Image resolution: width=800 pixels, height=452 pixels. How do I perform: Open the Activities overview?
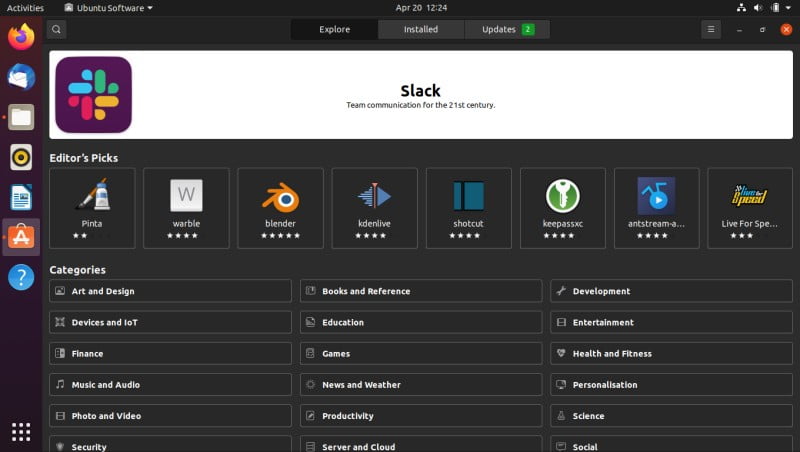point(25,8)
